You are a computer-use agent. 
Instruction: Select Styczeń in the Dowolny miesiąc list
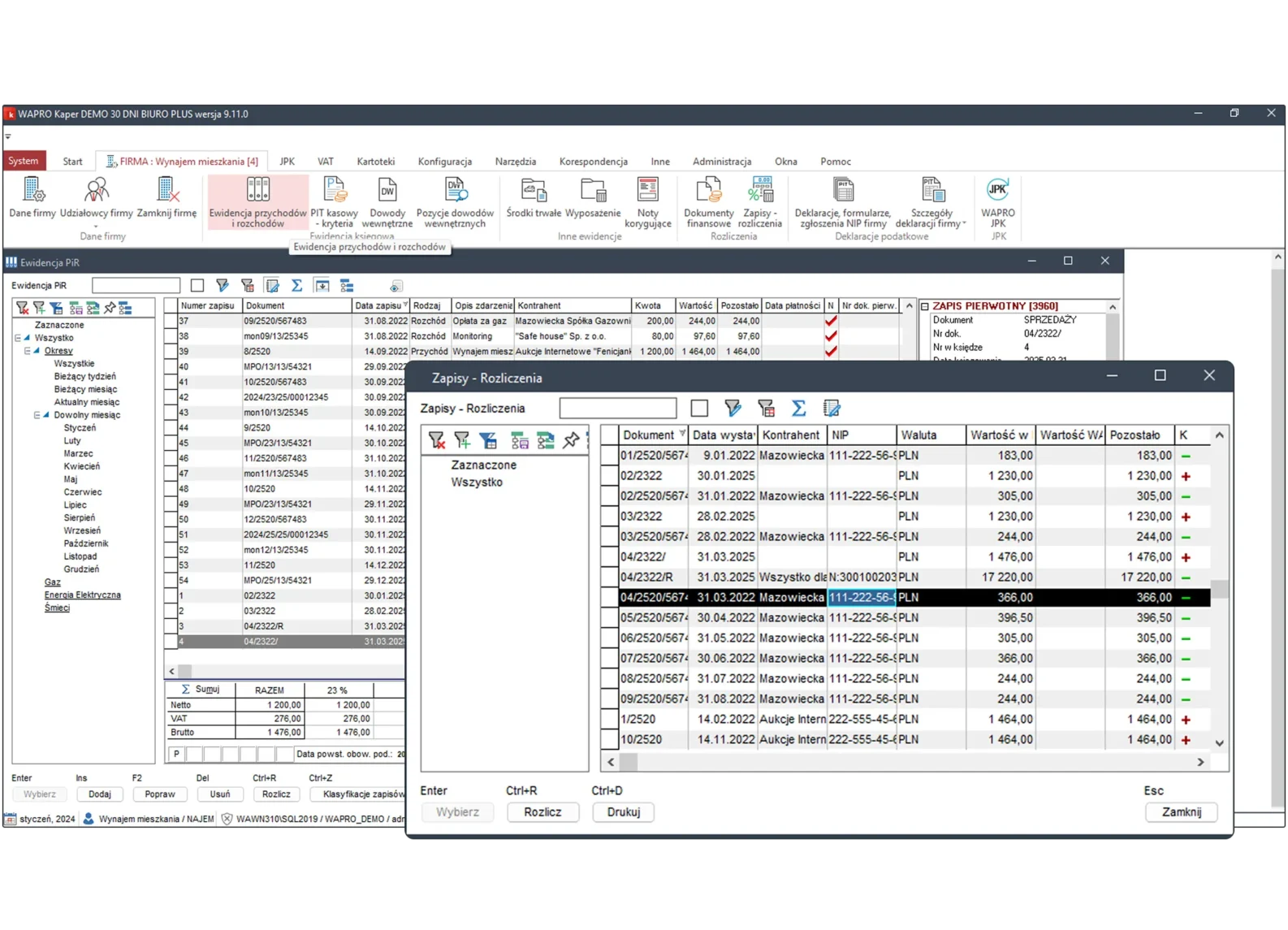click(80, 428)
